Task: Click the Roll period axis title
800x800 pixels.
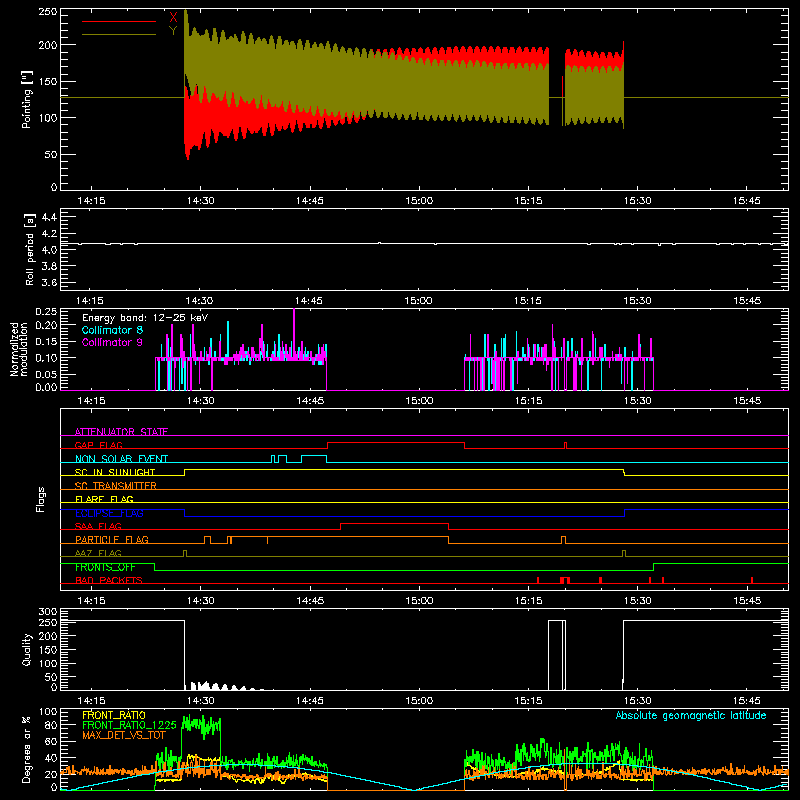Action: [x=29, y=249]
